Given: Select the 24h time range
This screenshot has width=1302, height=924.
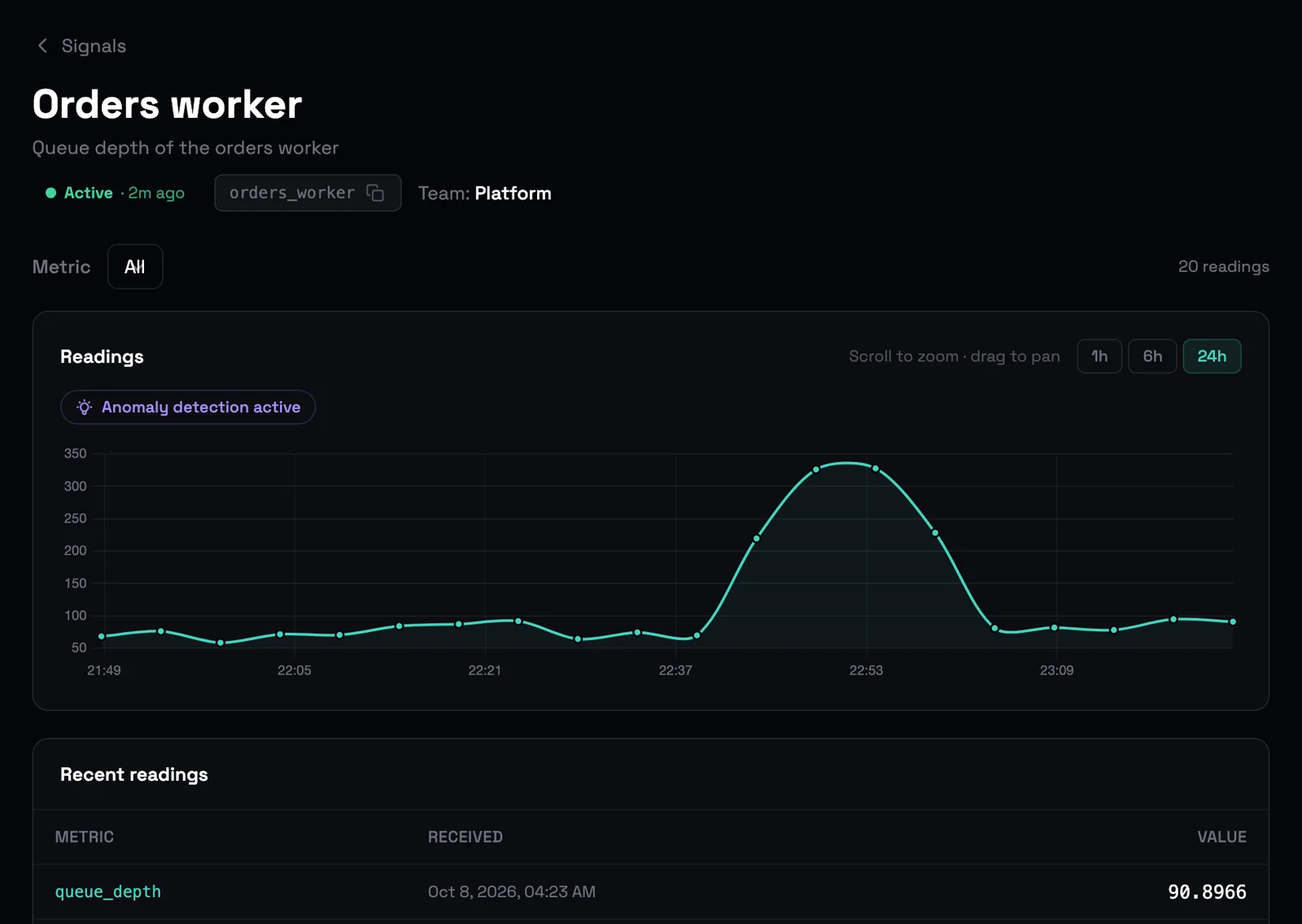Looking at the screenshot, I should [1212, 356].
